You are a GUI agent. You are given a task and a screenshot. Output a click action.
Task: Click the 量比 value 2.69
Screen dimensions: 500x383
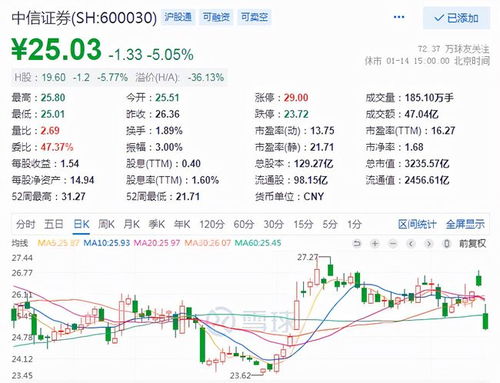point(50,131)
